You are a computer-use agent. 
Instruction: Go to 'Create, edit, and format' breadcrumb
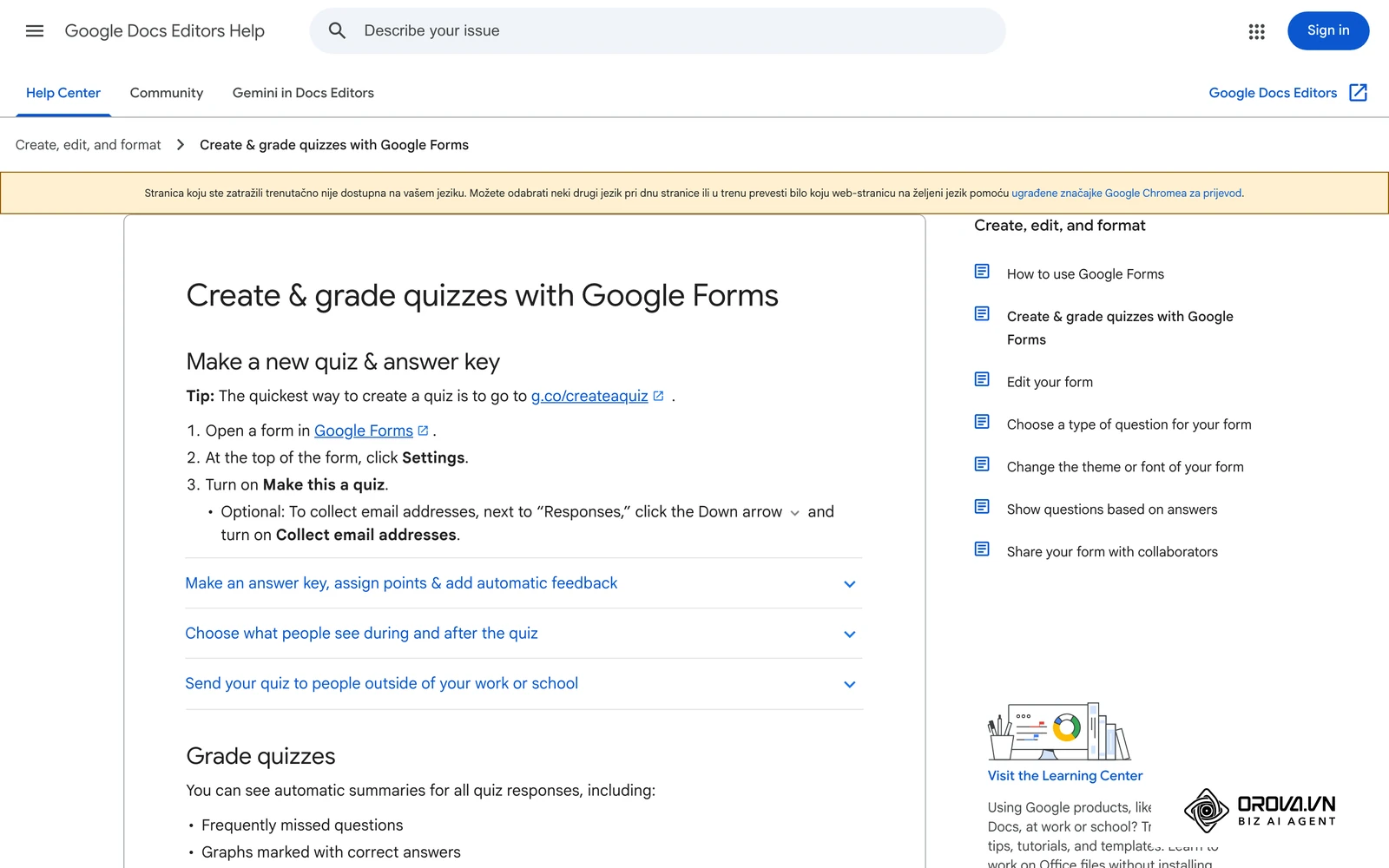[x=89, y=145]
